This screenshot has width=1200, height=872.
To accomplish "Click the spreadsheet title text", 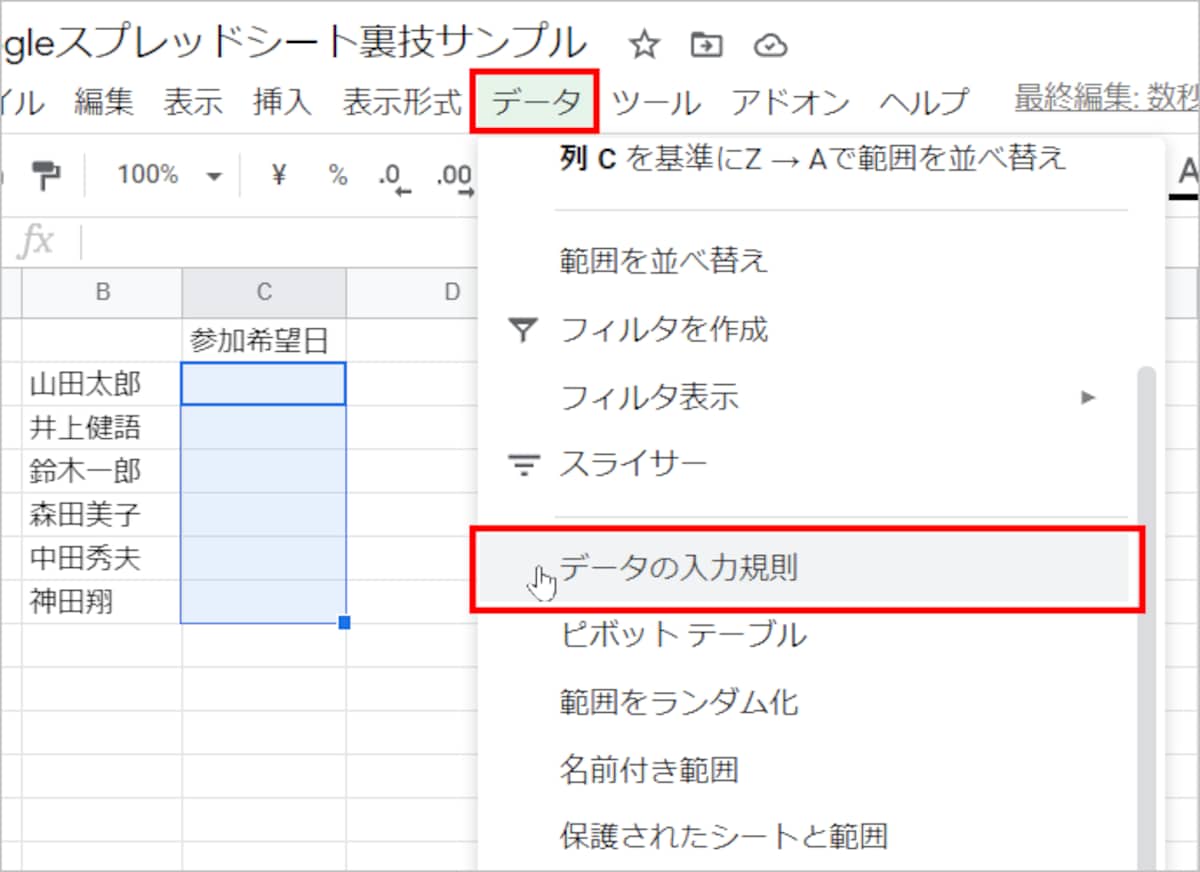I will tap(293, 42).
